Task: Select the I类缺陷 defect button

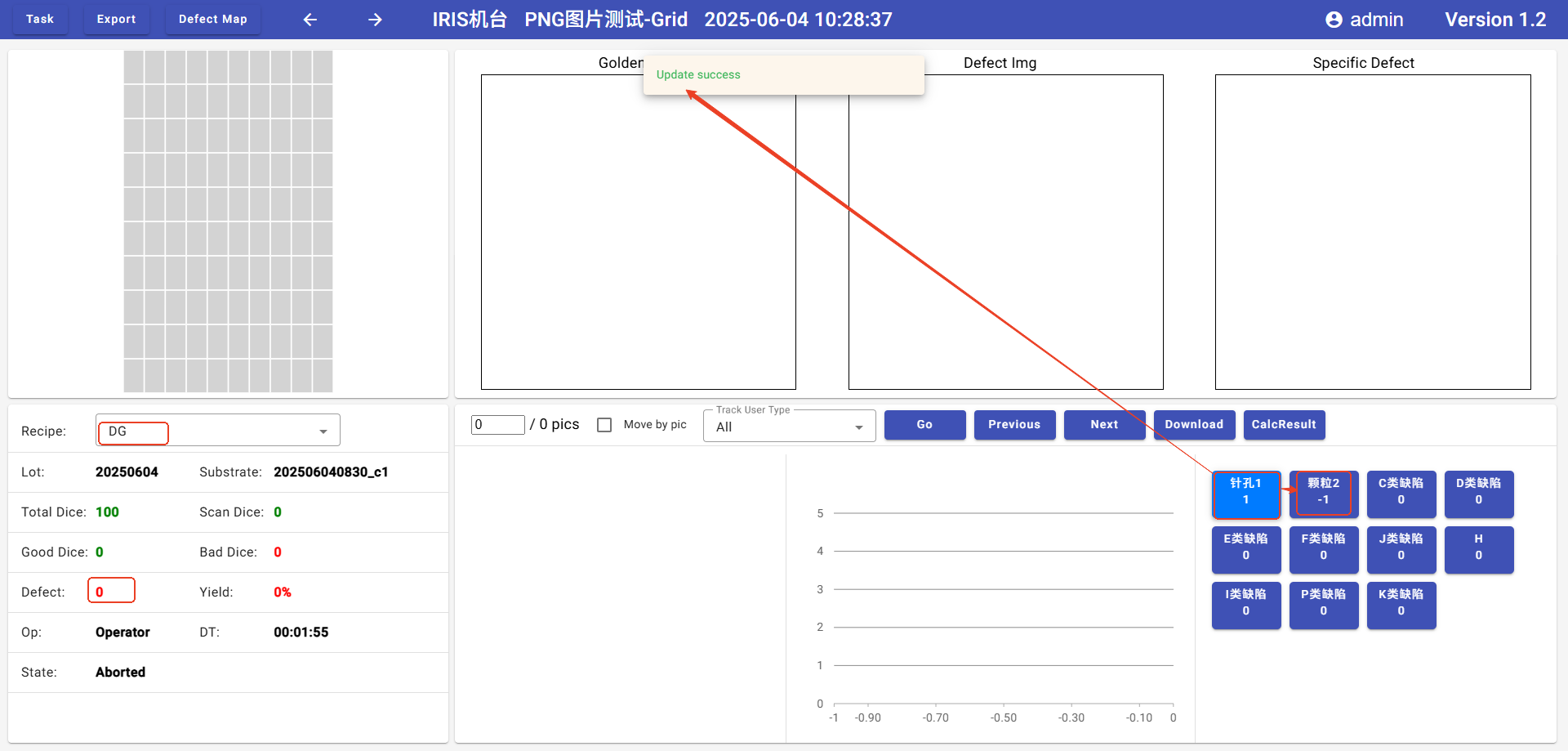Action: click(x=1246, y=606)
